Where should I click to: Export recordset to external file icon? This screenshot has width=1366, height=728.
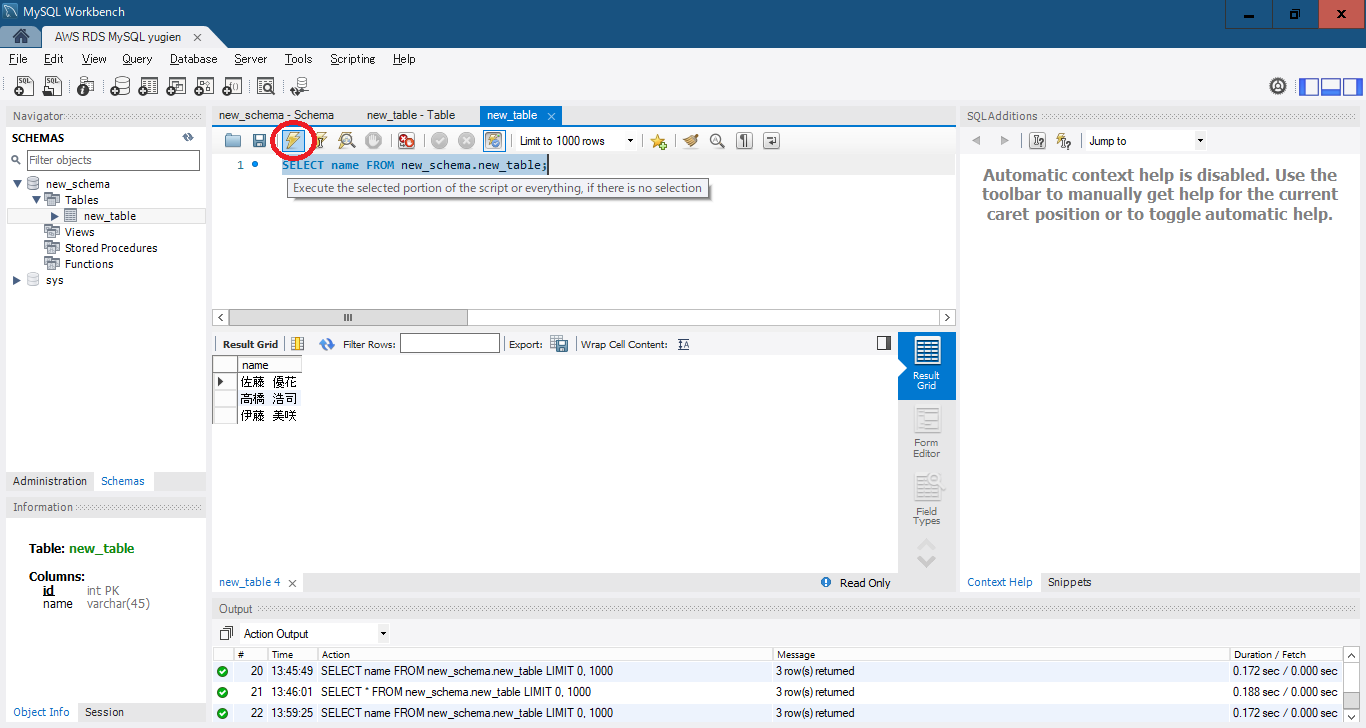(559, 344)
